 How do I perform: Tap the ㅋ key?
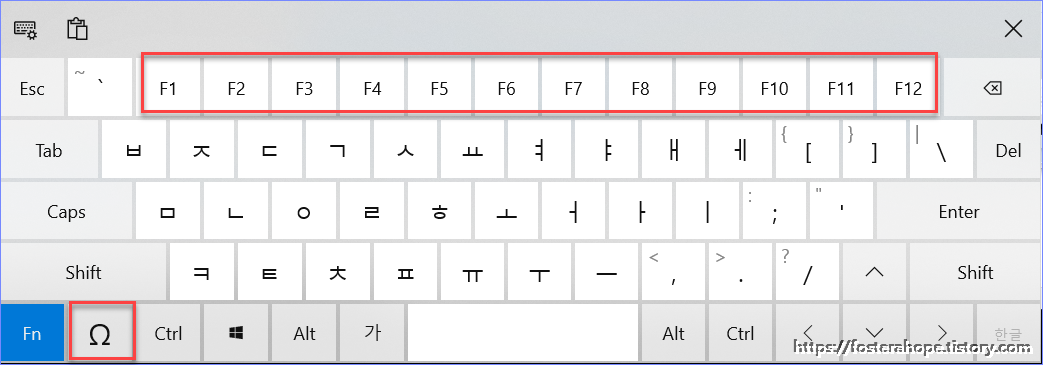(x=202, y=272)
